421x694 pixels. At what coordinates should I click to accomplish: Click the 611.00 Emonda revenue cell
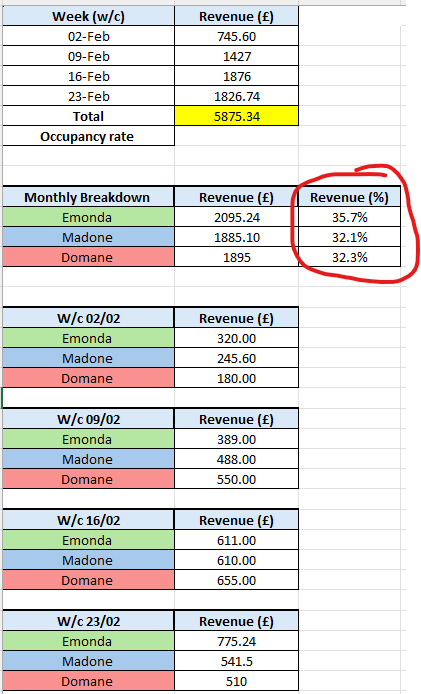(x=236, y=540)
